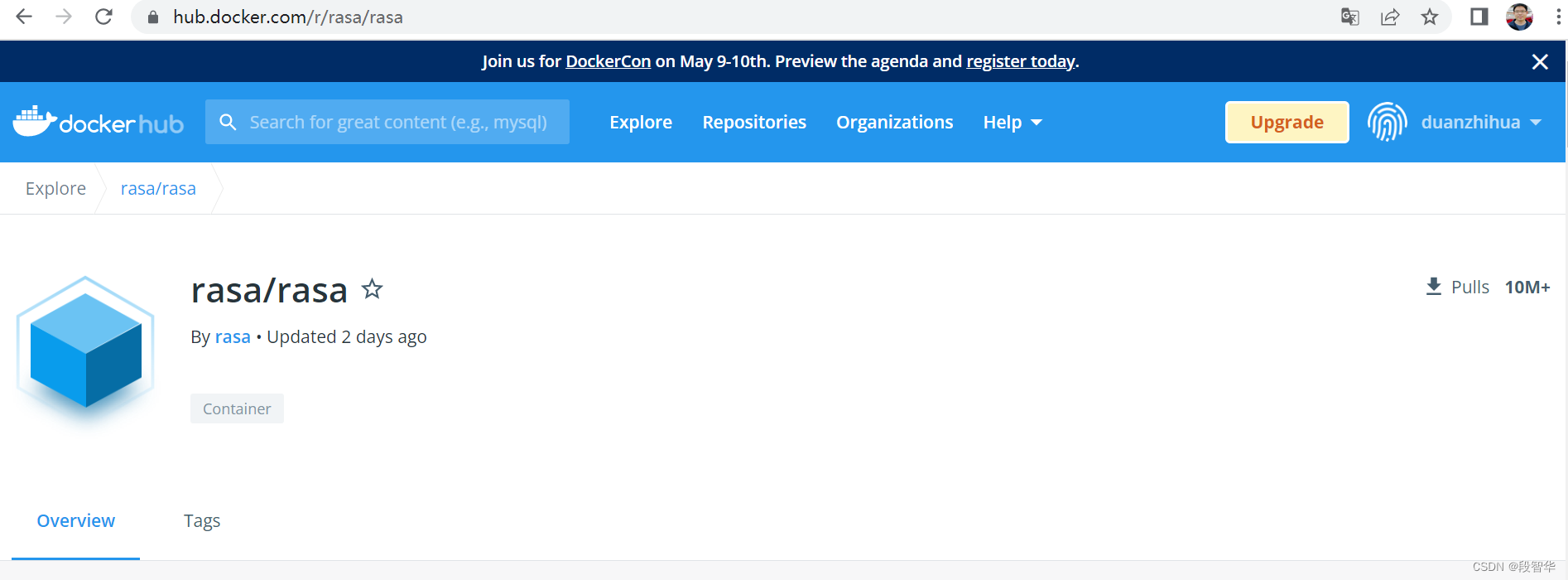The width and height of the screenshot is (1568, 580).
Task: Click the browser reload icon
Action: (103, 17)
